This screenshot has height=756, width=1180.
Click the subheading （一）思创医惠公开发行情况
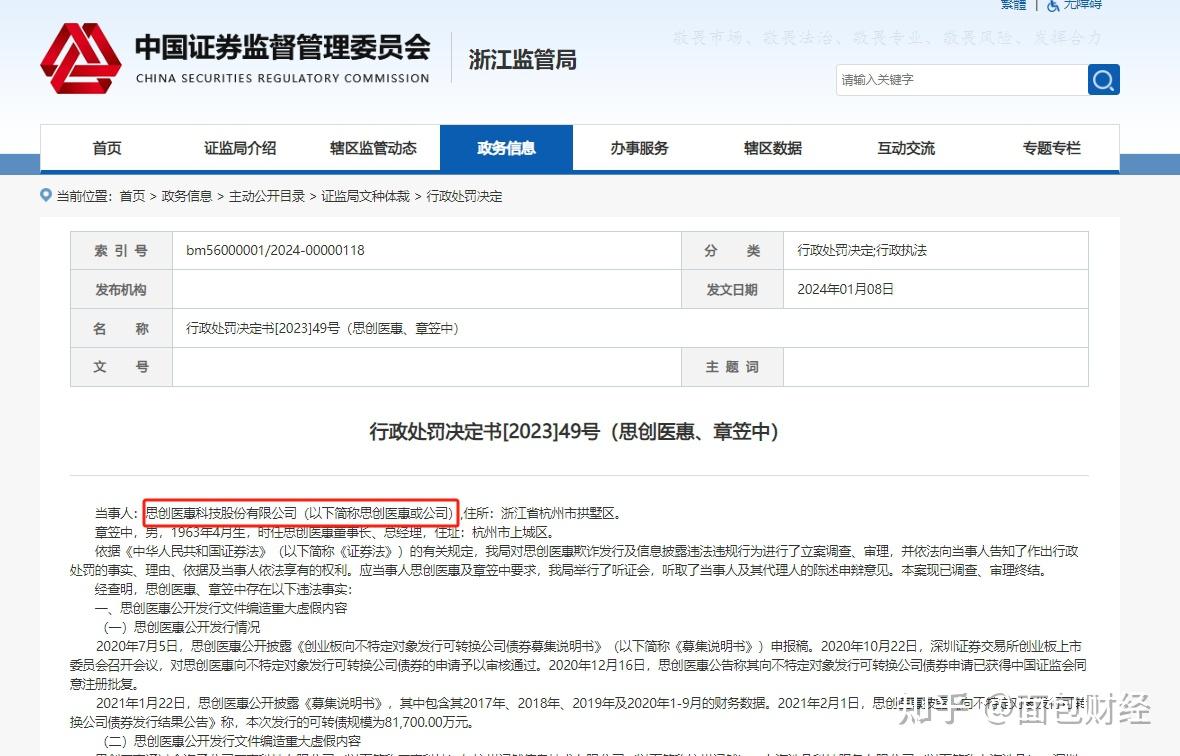point(182,627)
